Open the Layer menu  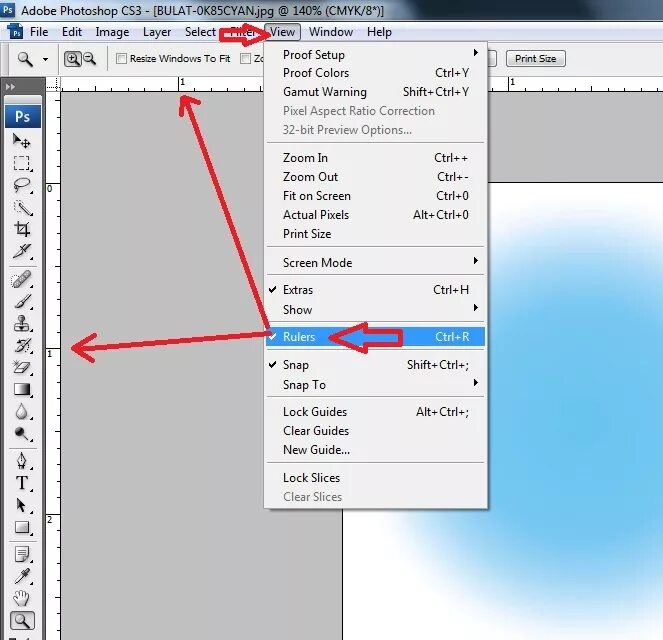point(157,32)
